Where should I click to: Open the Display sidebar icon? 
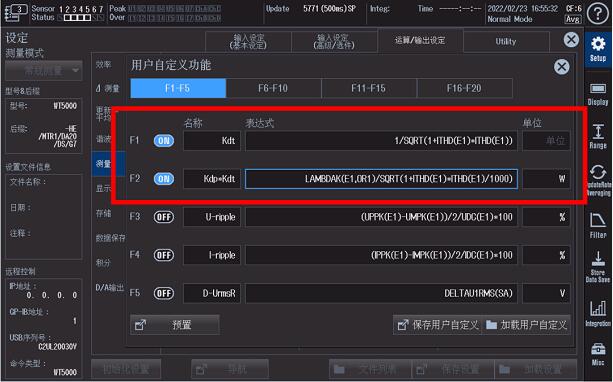click(598, 94)
